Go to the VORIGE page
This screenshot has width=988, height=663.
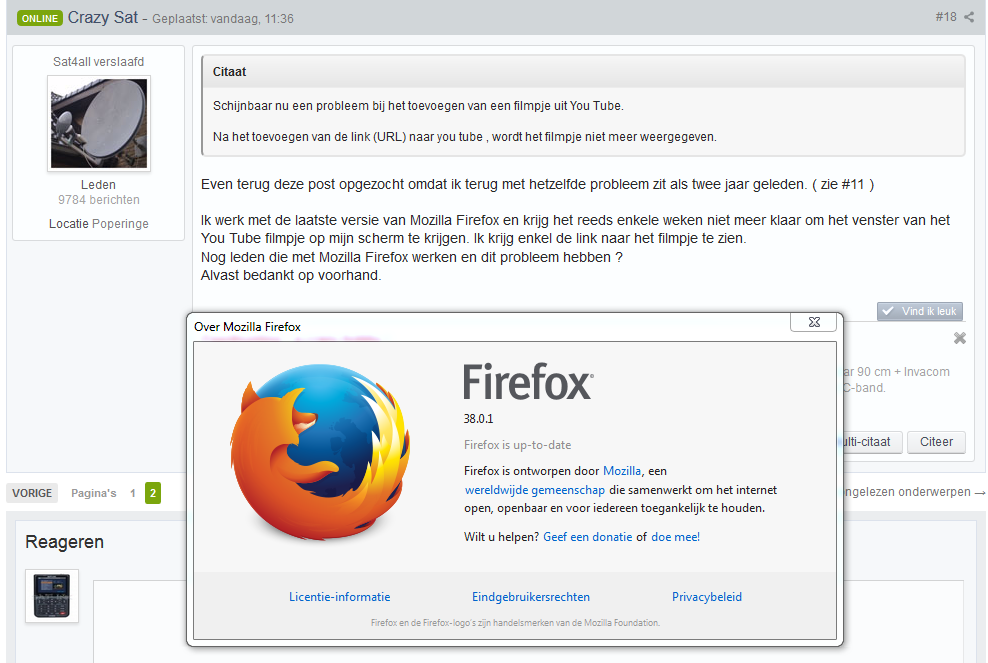(x=33, y=493)
